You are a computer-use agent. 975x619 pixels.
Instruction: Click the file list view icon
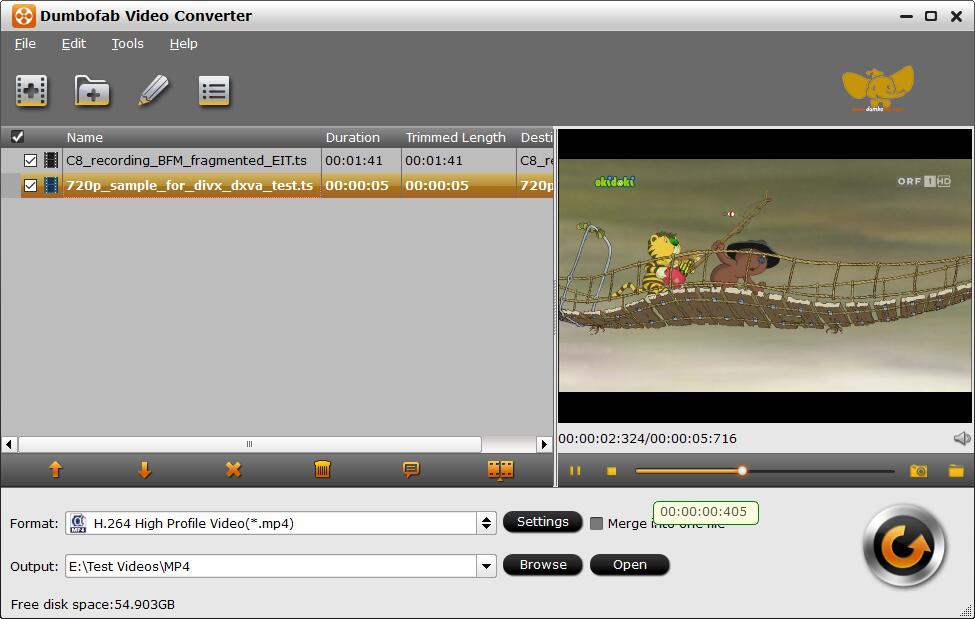[x=214, y=91]
